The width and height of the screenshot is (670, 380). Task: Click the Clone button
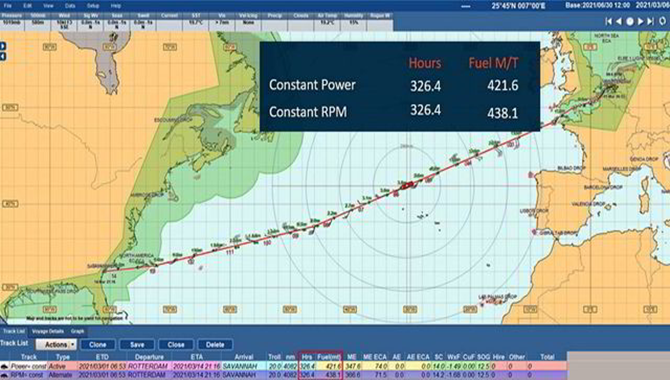coord(98,345)
